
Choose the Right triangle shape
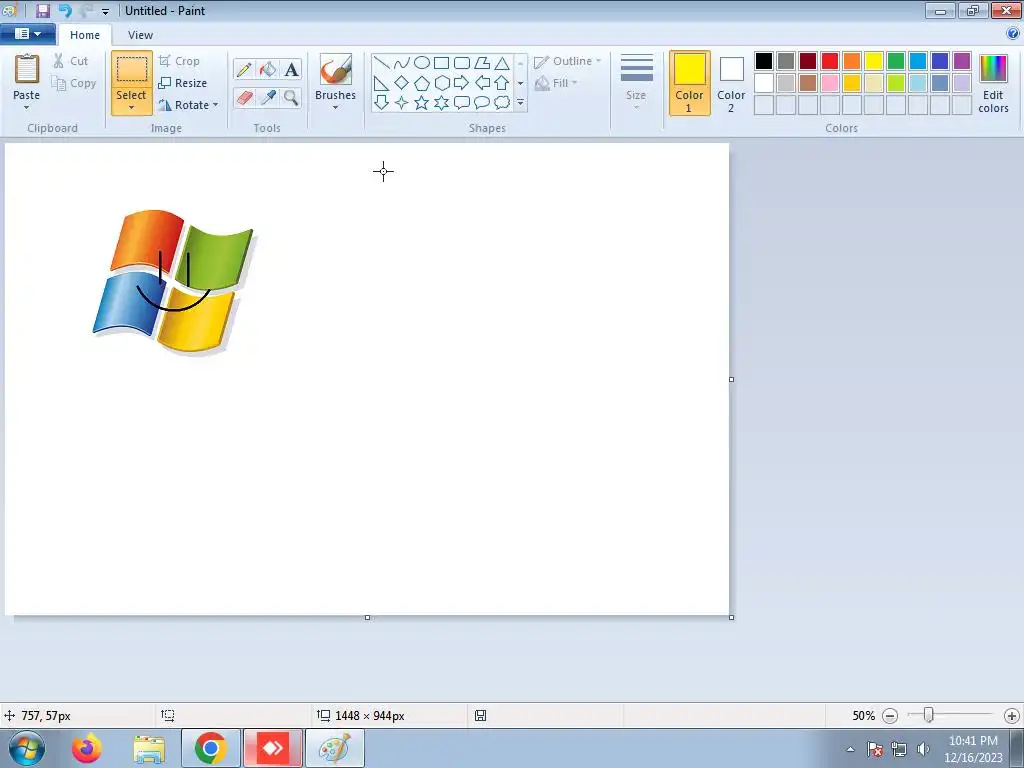381,83
